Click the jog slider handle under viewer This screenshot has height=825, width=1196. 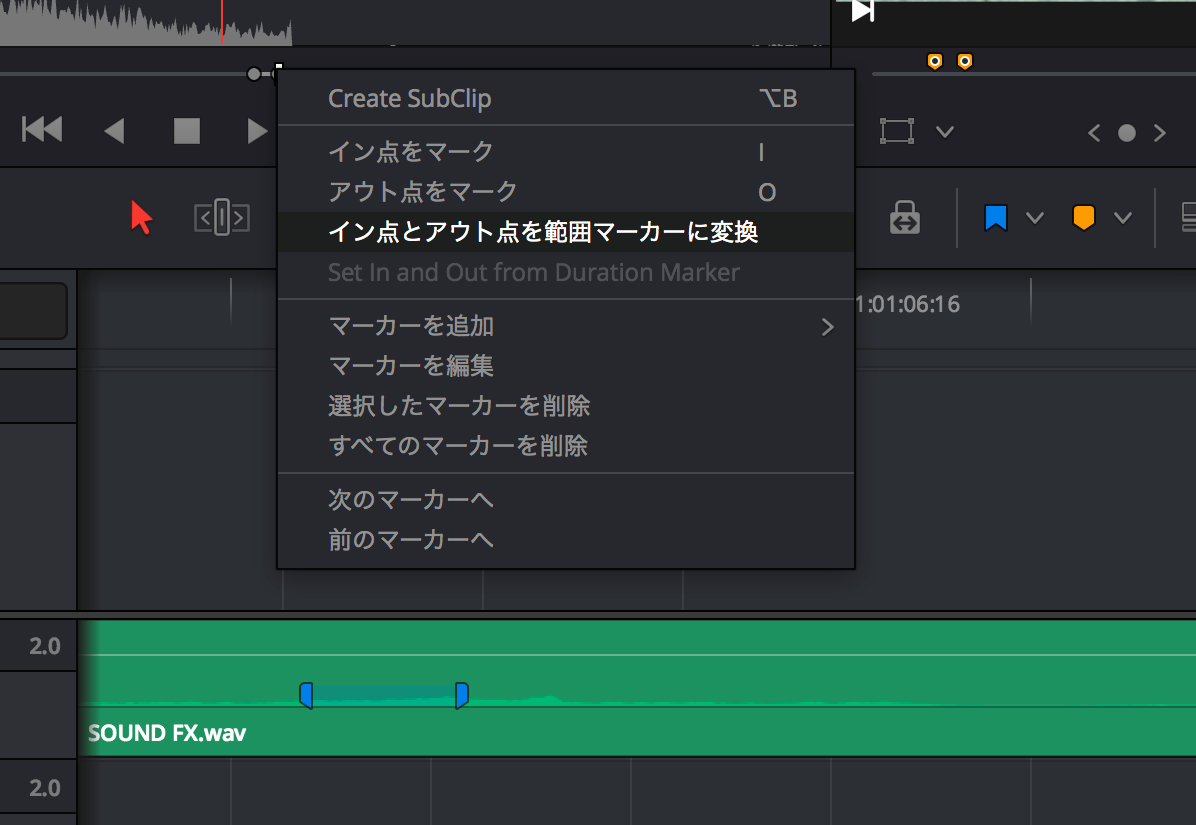tap(254, 74)
